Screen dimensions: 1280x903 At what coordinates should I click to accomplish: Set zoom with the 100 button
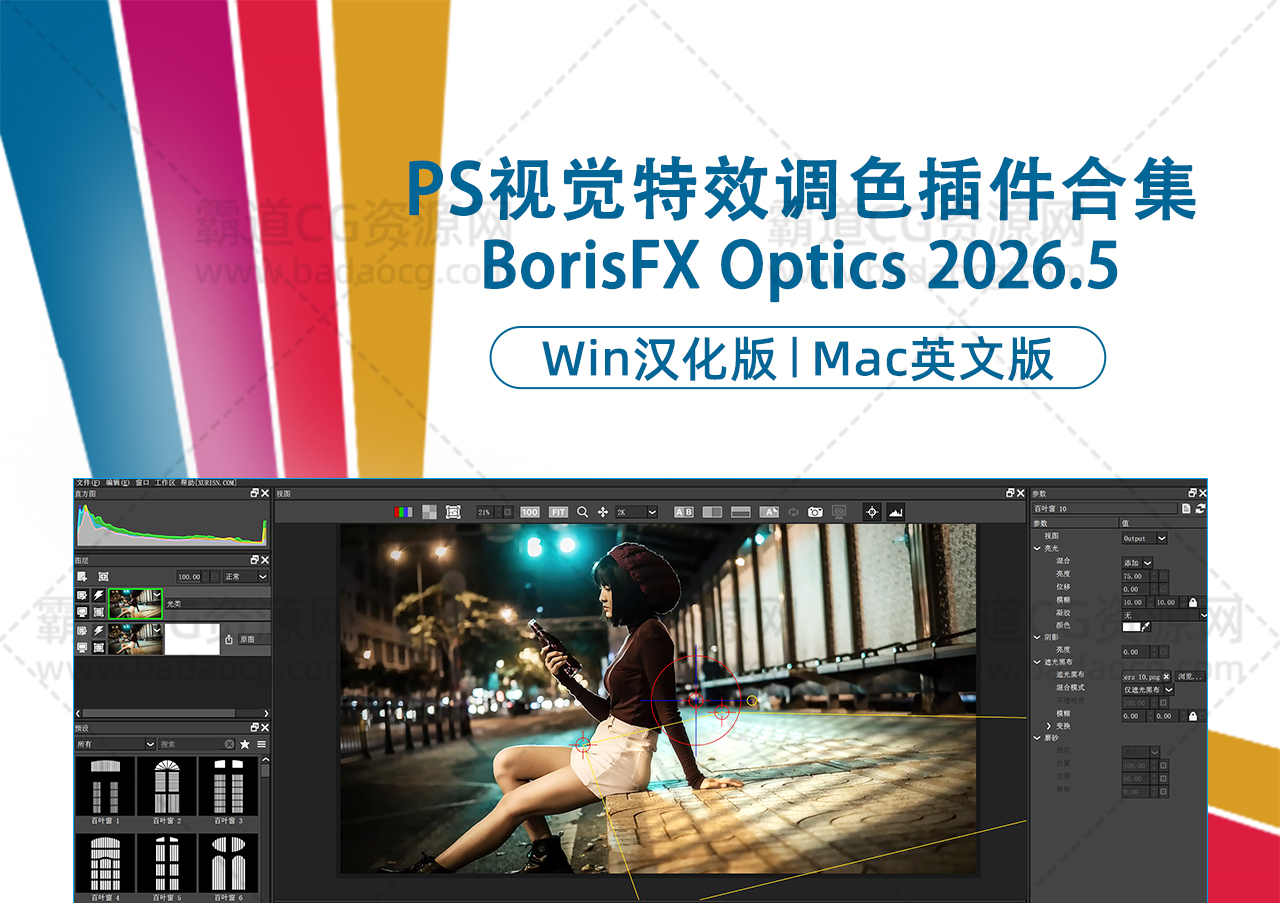click(x=530, y=512)
